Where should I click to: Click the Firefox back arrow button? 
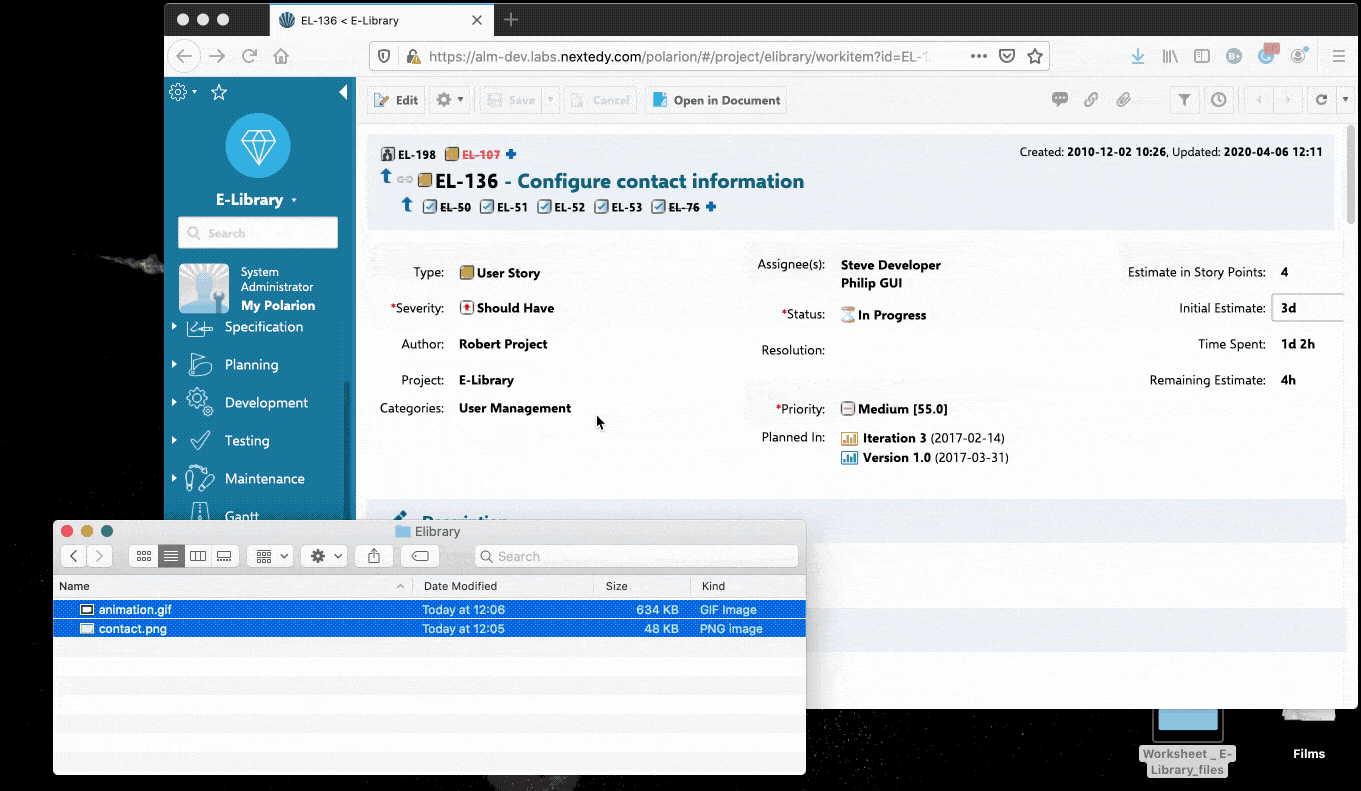(184, 57)
